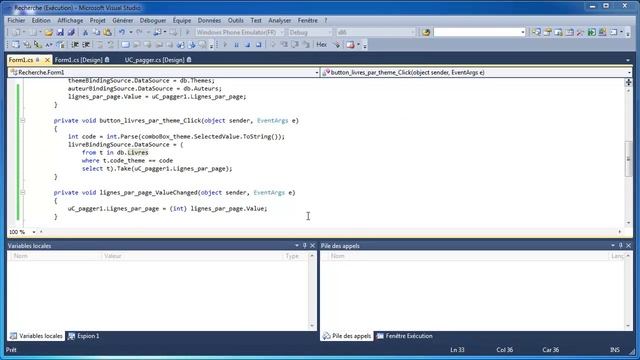
Task: Close the Pile des appels panel
Action: 629,246
